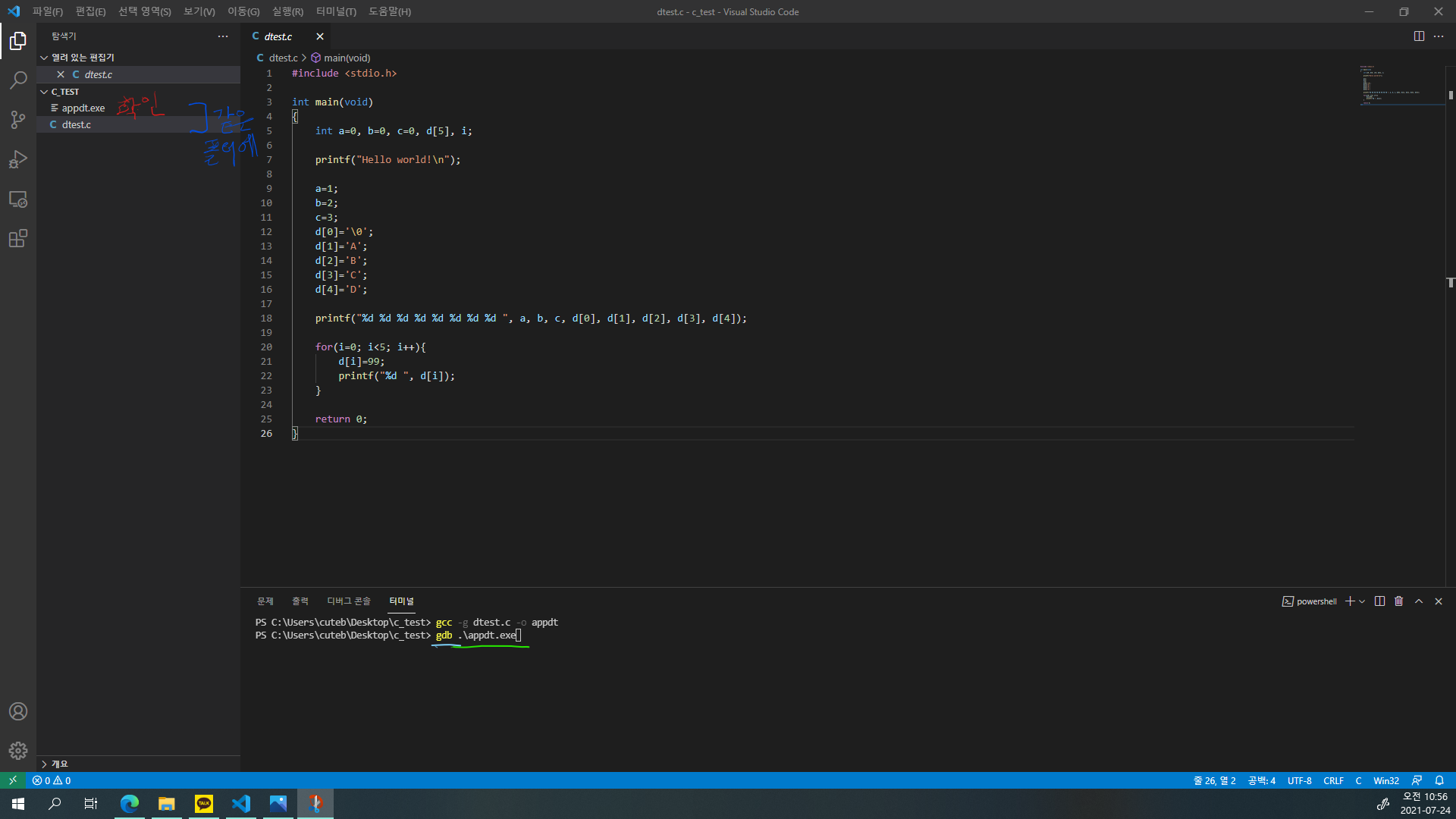The image size is (1456, 819).
Task: Split the terminal panel
Action: 1379,601
